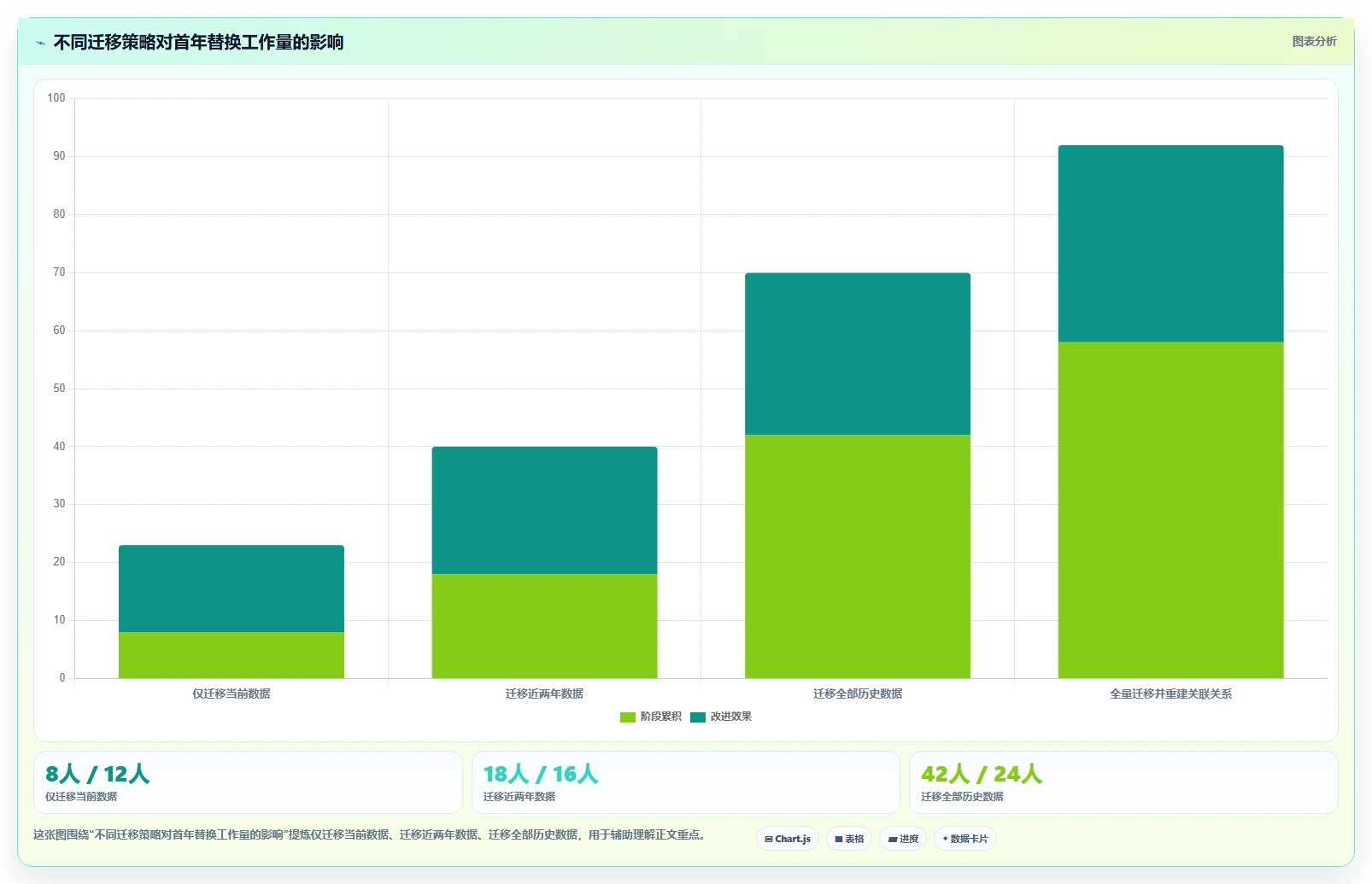Viewport: 1372px width, 884px height.
Task: Click the small icon before the chart title
Action: (40, 43)
